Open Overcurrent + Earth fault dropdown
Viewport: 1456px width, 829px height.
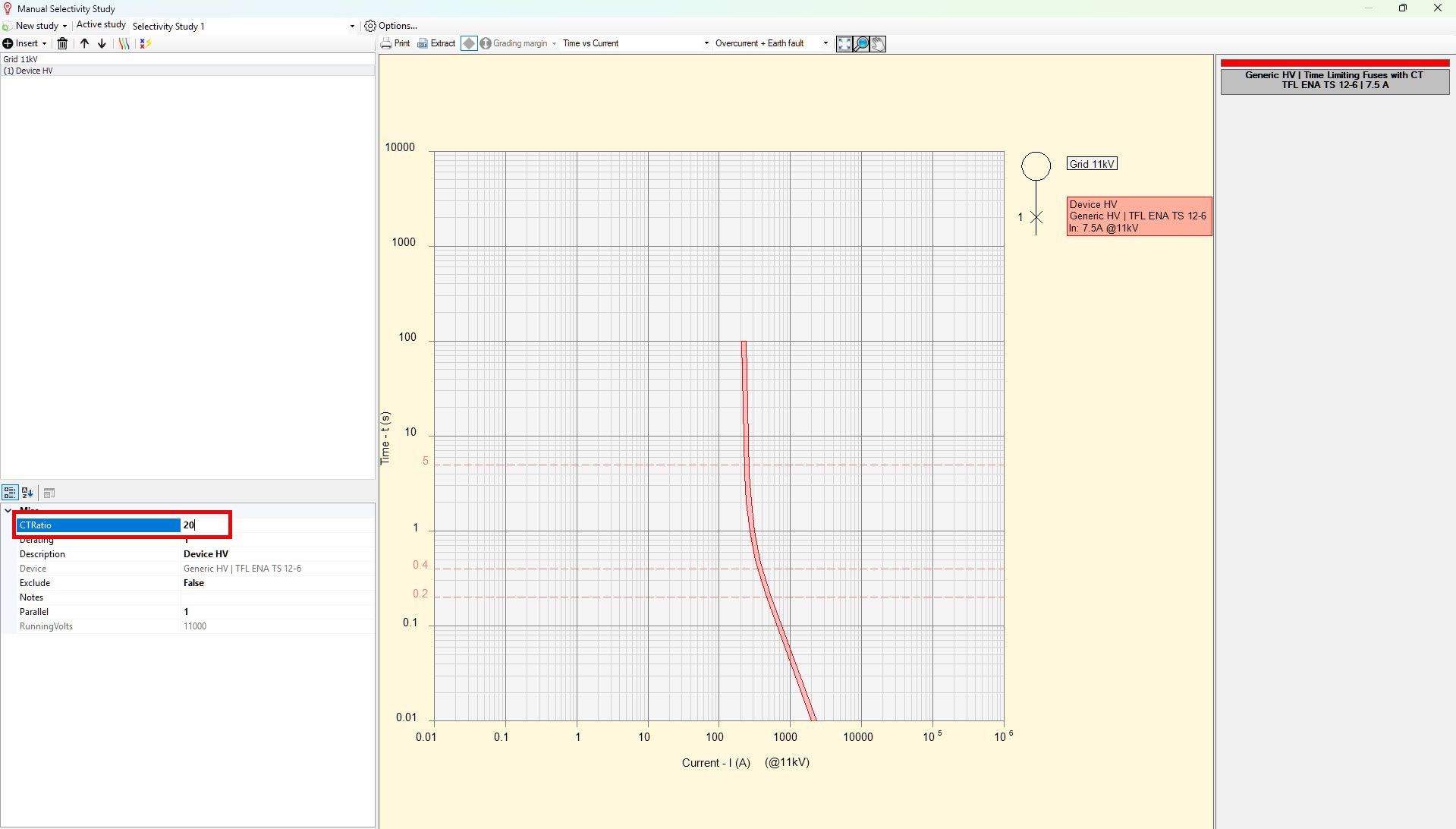825,43
